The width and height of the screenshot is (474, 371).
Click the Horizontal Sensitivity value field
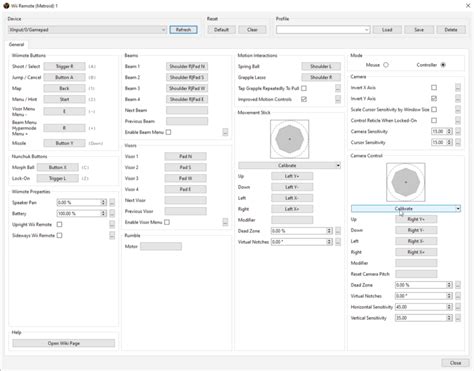(421, 307)
